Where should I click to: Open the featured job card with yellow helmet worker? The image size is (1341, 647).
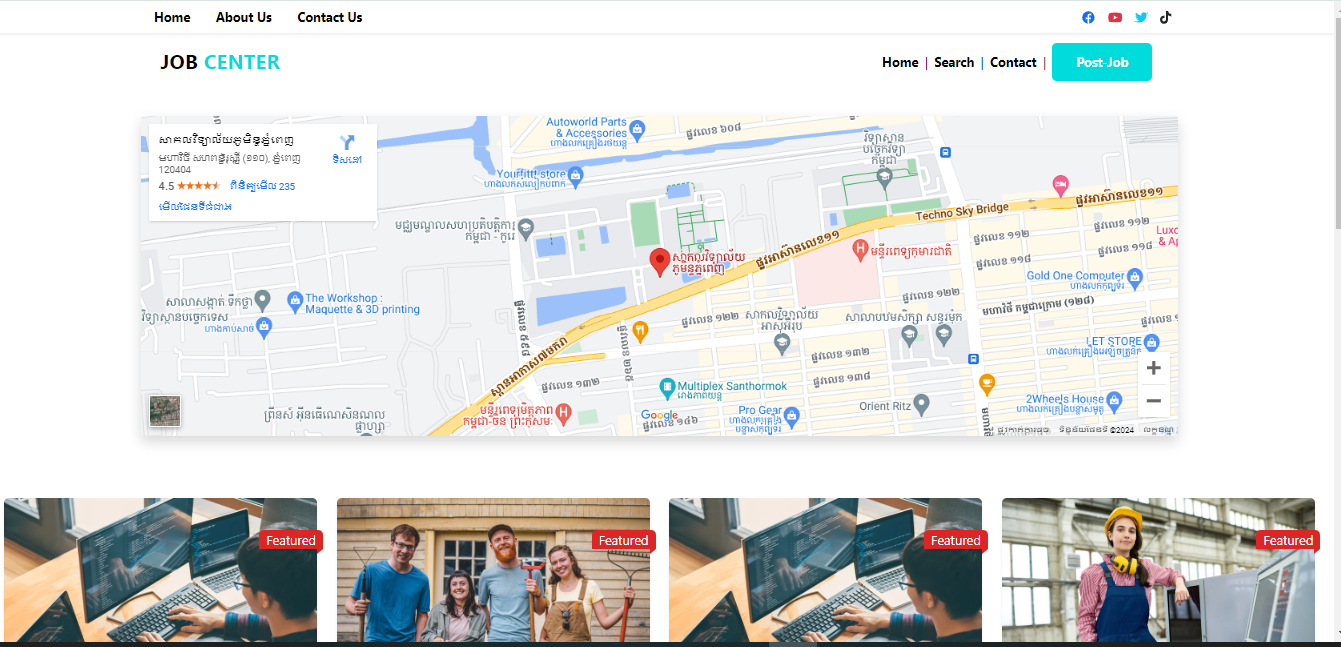pos(1158,575)
